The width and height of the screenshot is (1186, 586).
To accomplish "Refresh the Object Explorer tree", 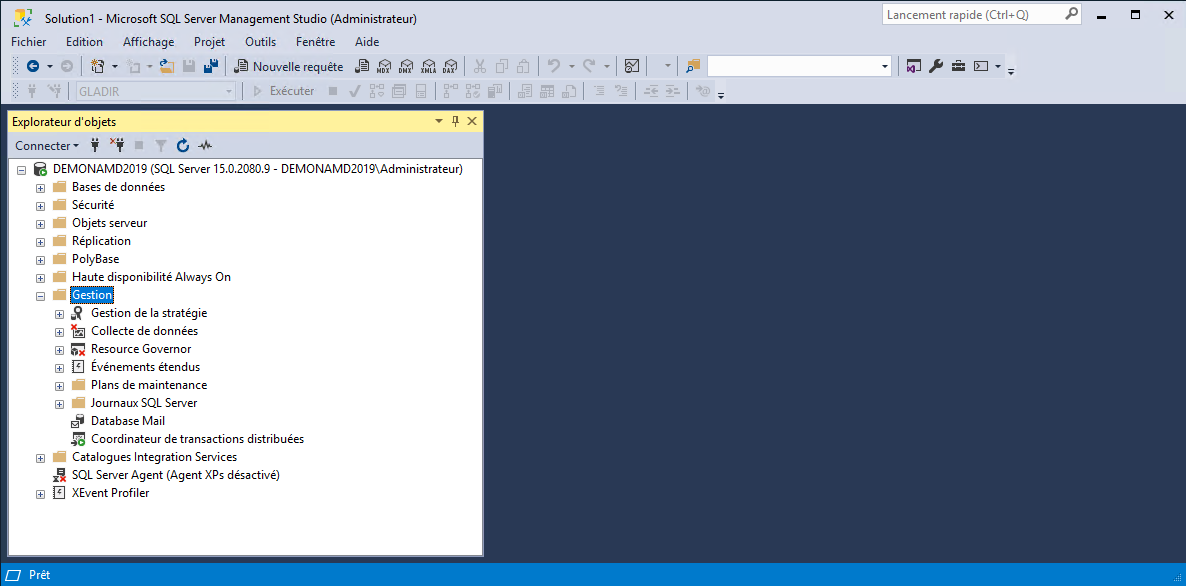I will [x=182, y=145].
